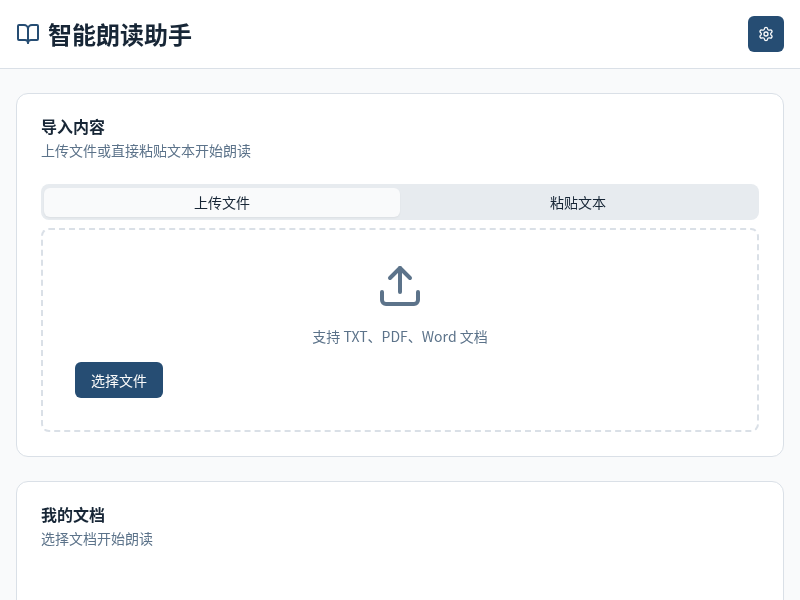
Task: Click the 选择文件 button
Action: [119, 380]
